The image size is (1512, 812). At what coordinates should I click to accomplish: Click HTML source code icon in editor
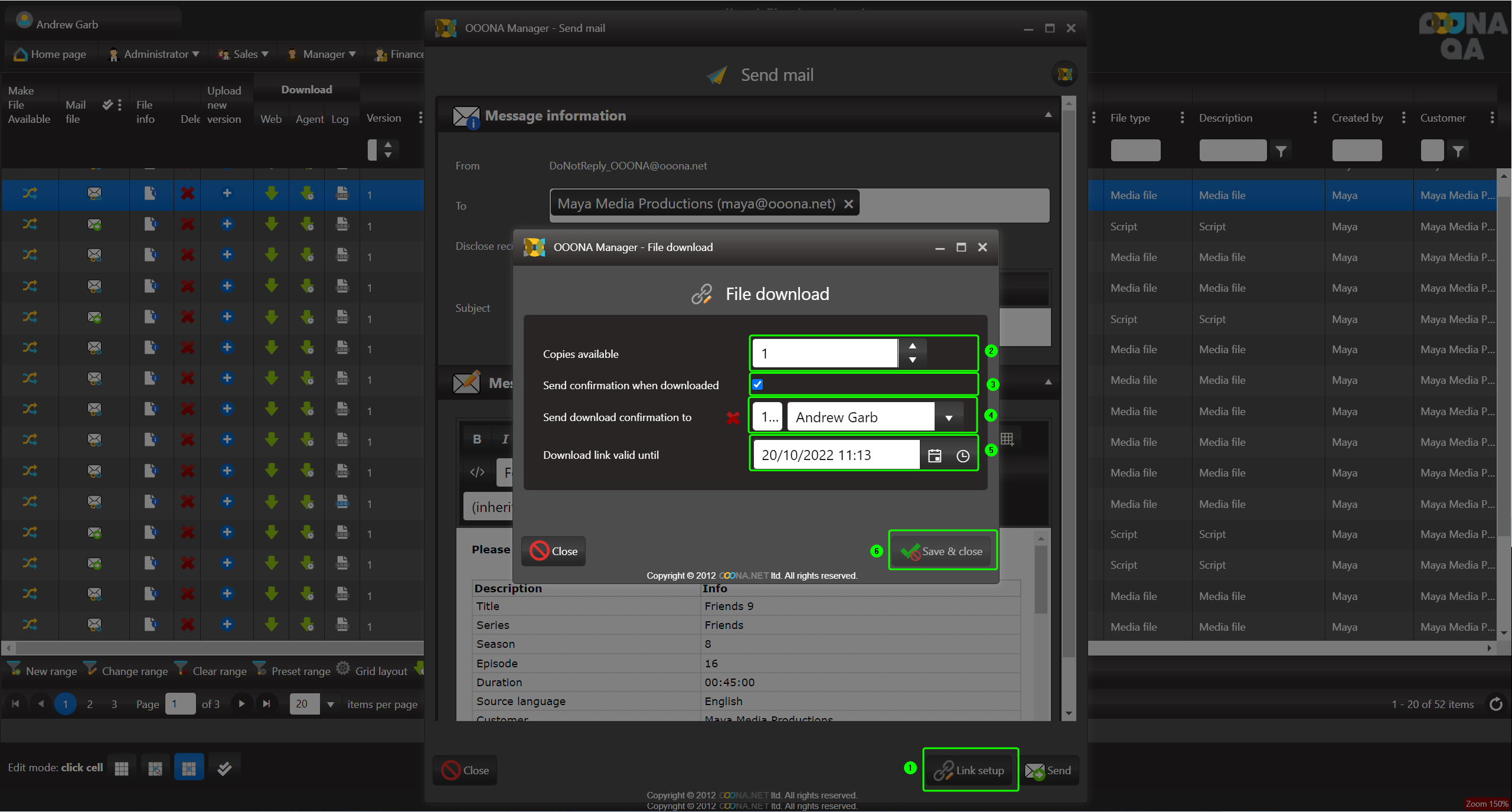click(x=477, y=472)
